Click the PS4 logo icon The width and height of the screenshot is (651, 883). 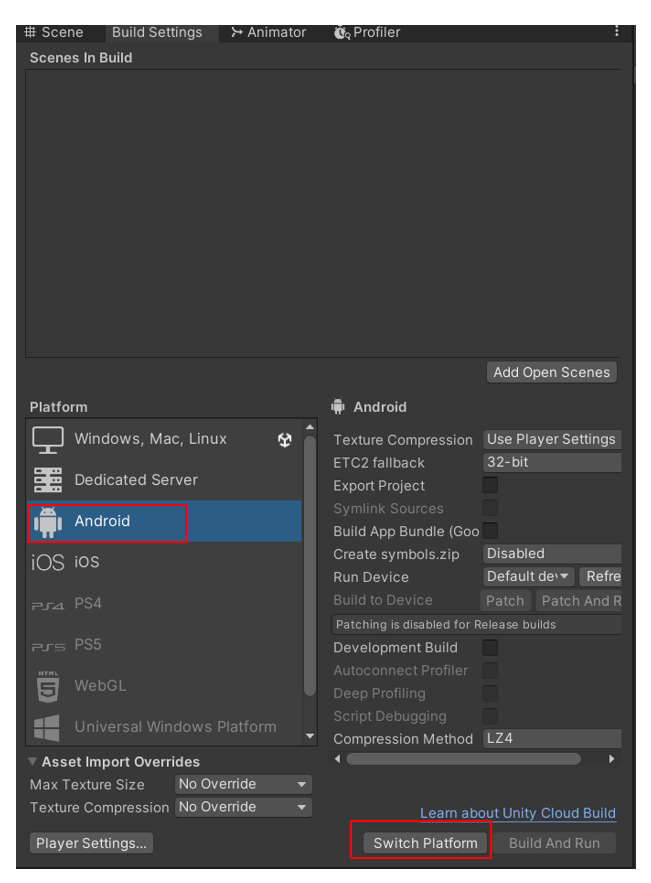(x=48, y=606)
